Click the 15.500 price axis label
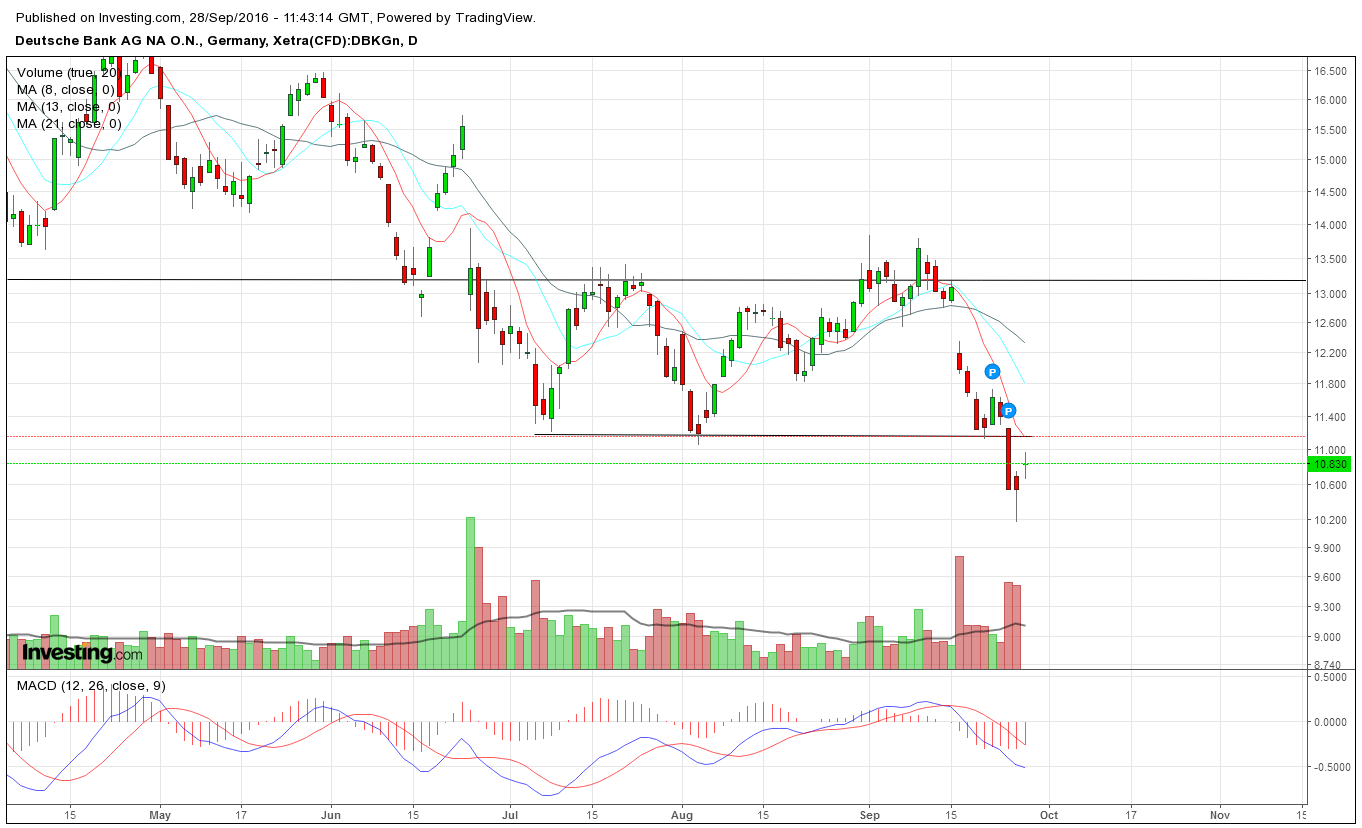Viewport: 1362px width, 828px height. pos(1331,131)
